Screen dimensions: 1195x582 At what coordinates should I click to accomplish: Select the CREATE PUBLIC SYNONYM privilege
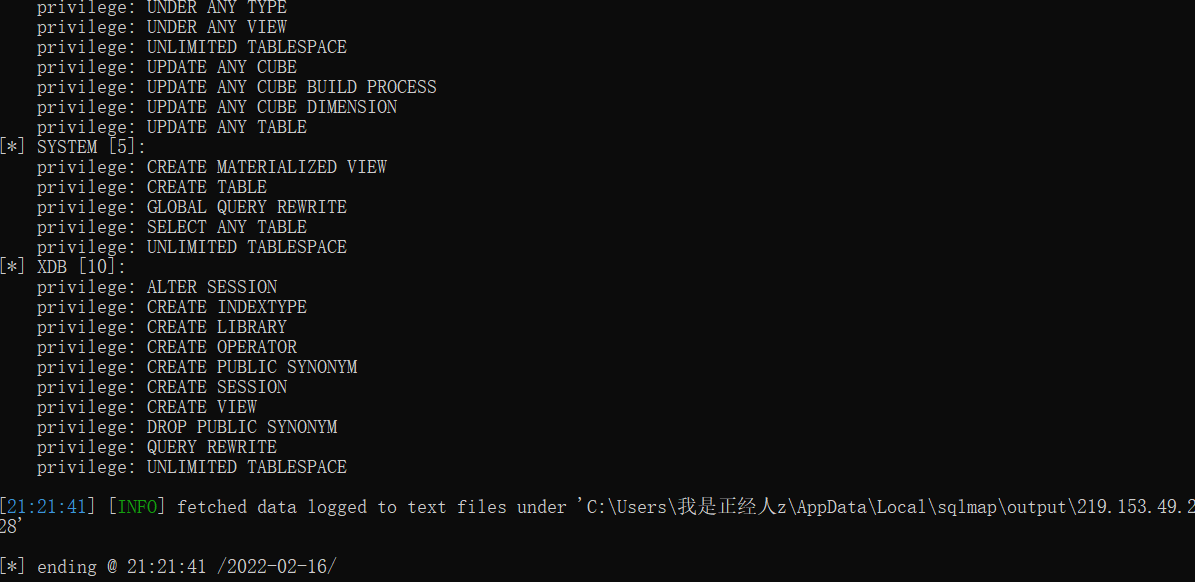click(251, 367)
